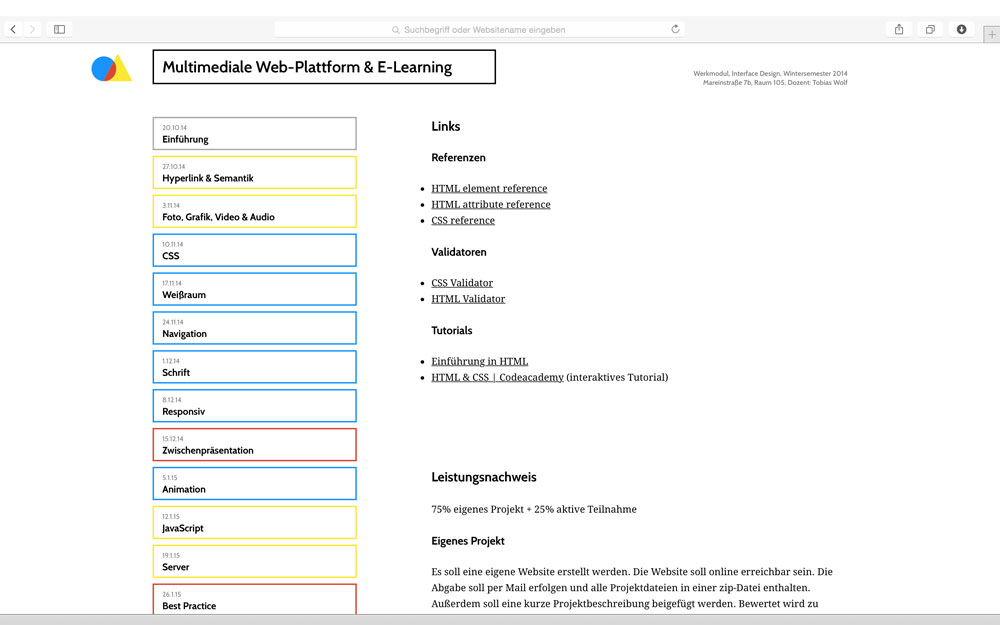Click the Safari forward arrow button
The width and height of the screenshot is (1000, 625).
[x=32, y=30]
